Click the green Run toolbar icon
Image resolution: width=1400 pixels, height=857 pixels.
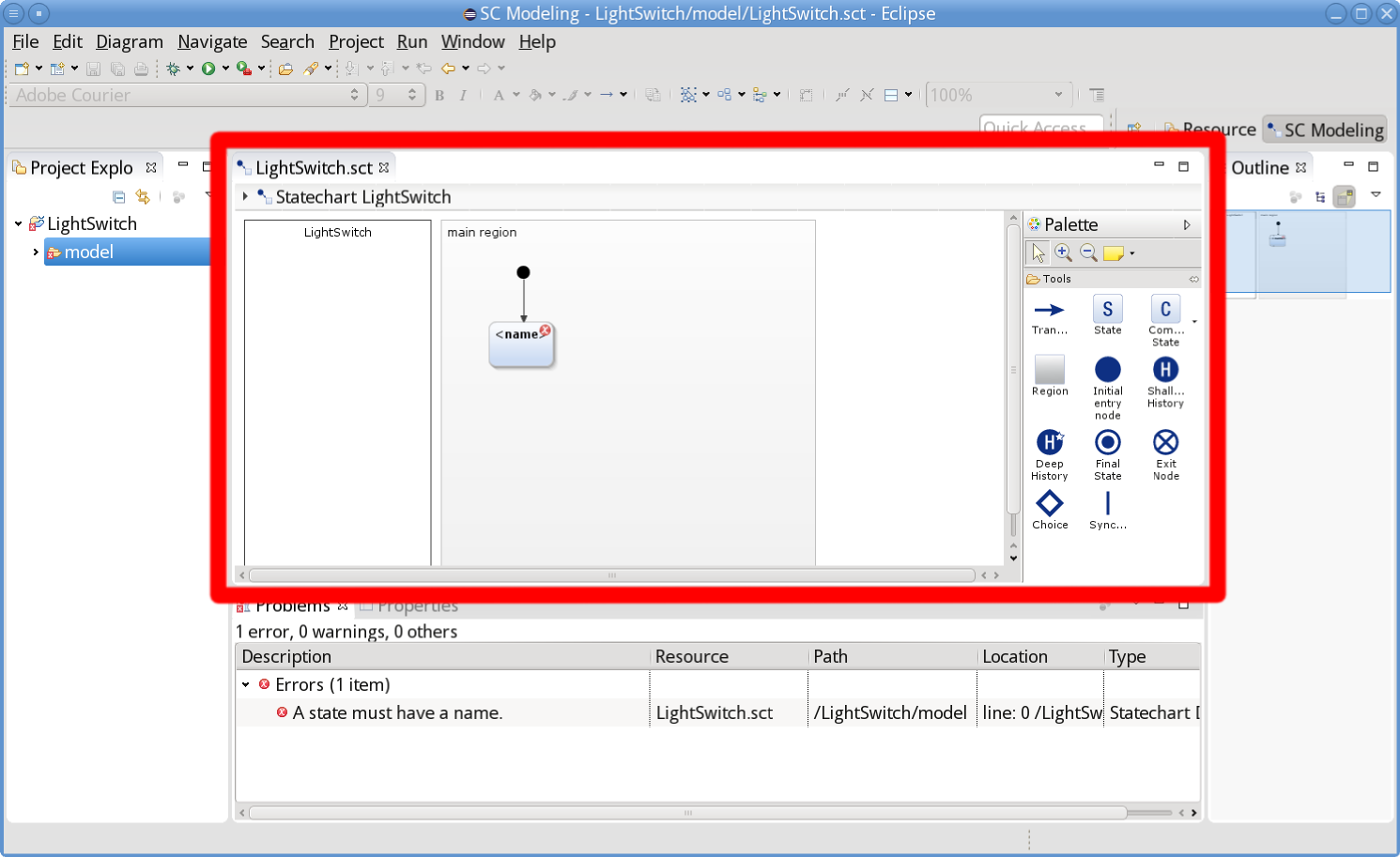(x=208, y=69)
